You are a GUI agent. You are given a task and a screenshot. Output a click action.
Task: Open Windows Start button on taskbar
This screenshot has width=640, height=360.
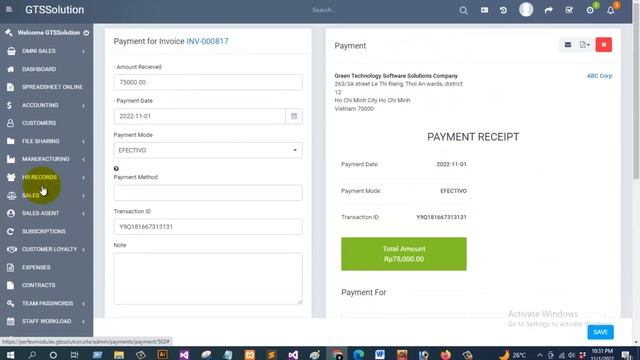coord(11,355)
